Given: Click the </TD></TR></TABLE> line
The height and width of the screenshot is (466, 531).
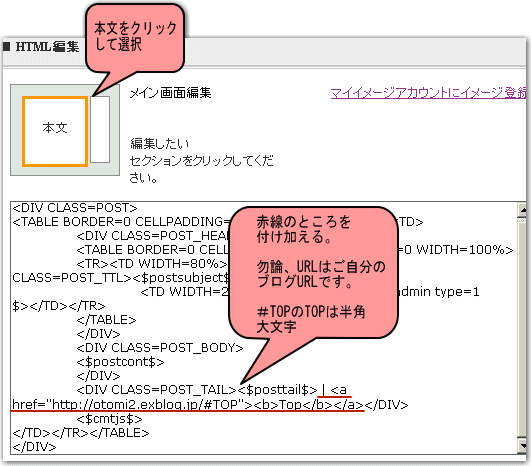Looking at the screenshot, I should click(81, 433).
